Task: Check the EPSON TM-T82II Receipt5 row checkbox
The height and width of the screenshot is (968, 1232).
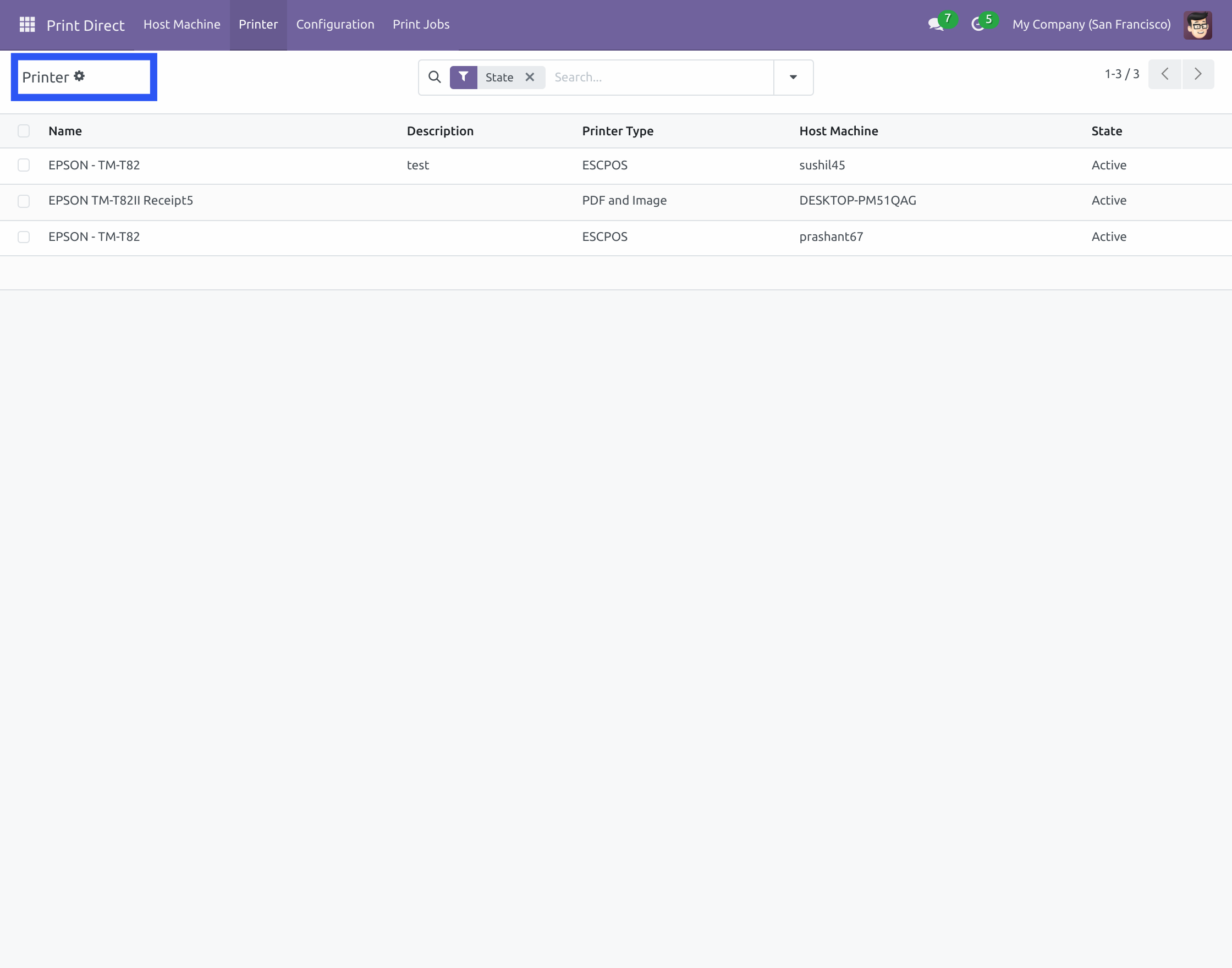Action: tap(23, 201)
